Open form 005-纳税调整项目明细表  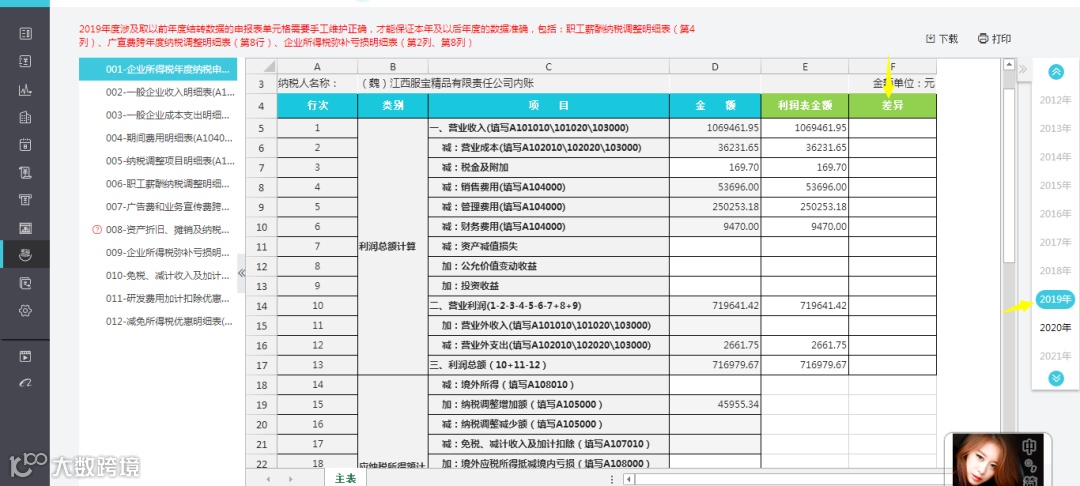pos(170,161)
